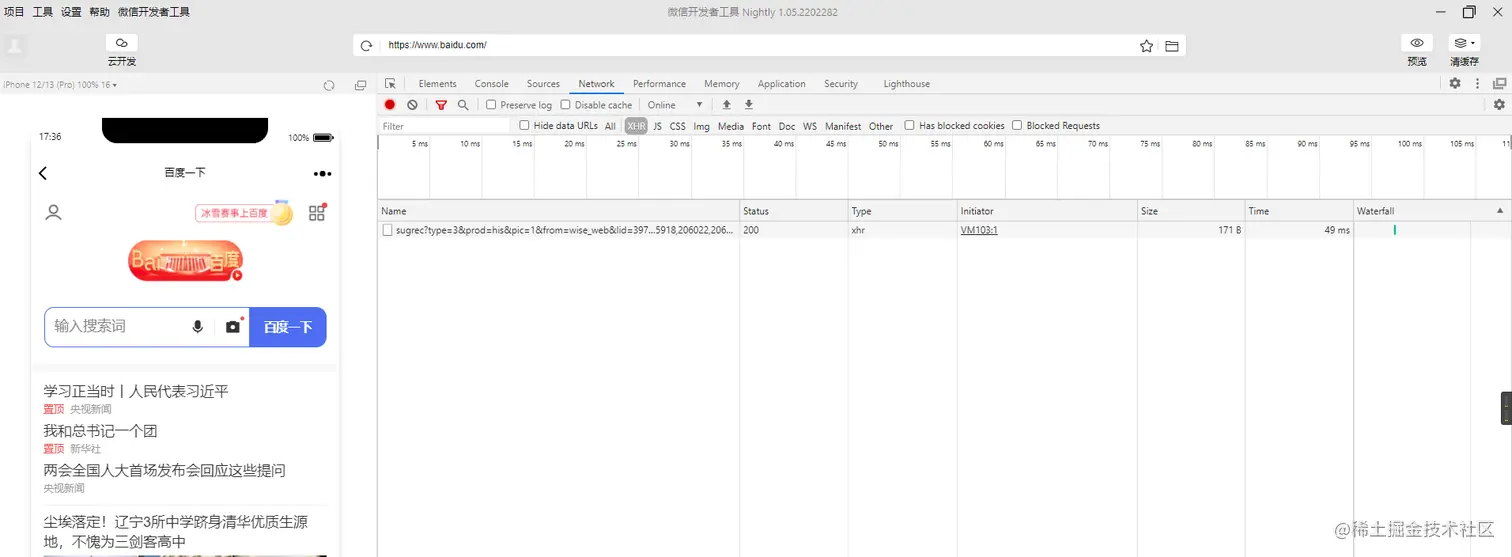1512x557 pixels.
Task: Activate the inspect element picker icon
Action: click(390, 84)
